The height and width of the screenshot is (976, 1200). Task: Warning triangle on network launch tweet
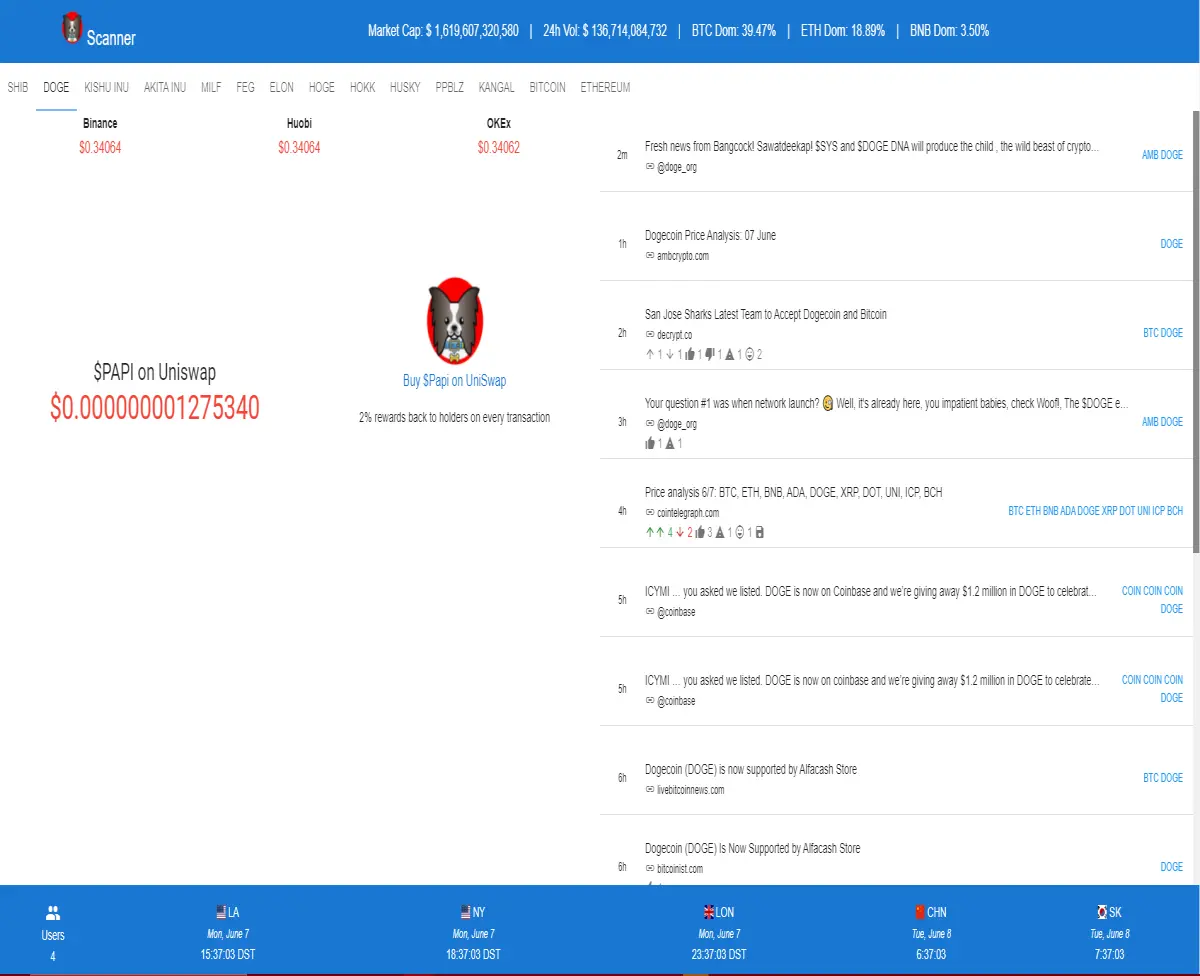coord(670,443)
